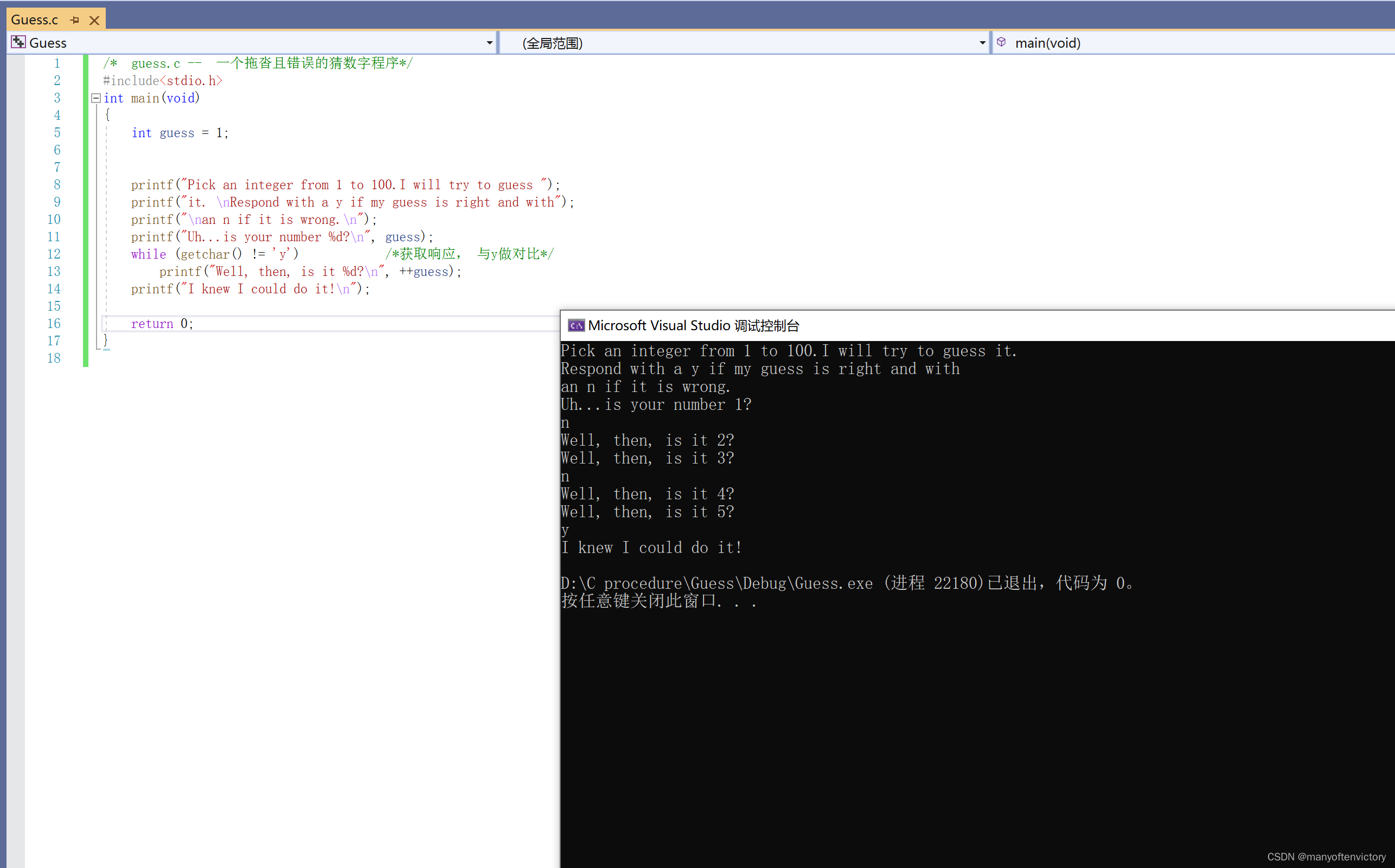Open the 全局范围 scope dropdown arrow
The image size is (1395, 868).
point(982,43)
